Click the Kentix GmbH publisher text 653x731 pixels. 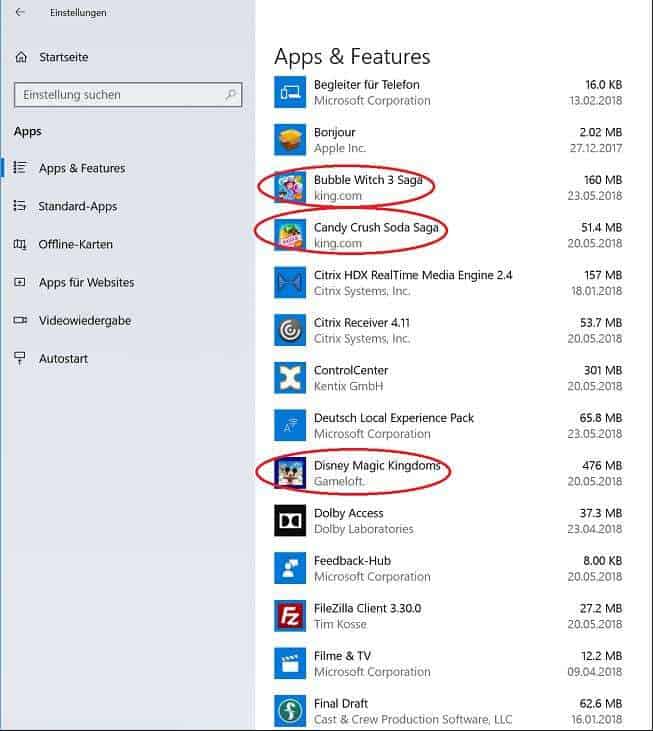point(348,386)
